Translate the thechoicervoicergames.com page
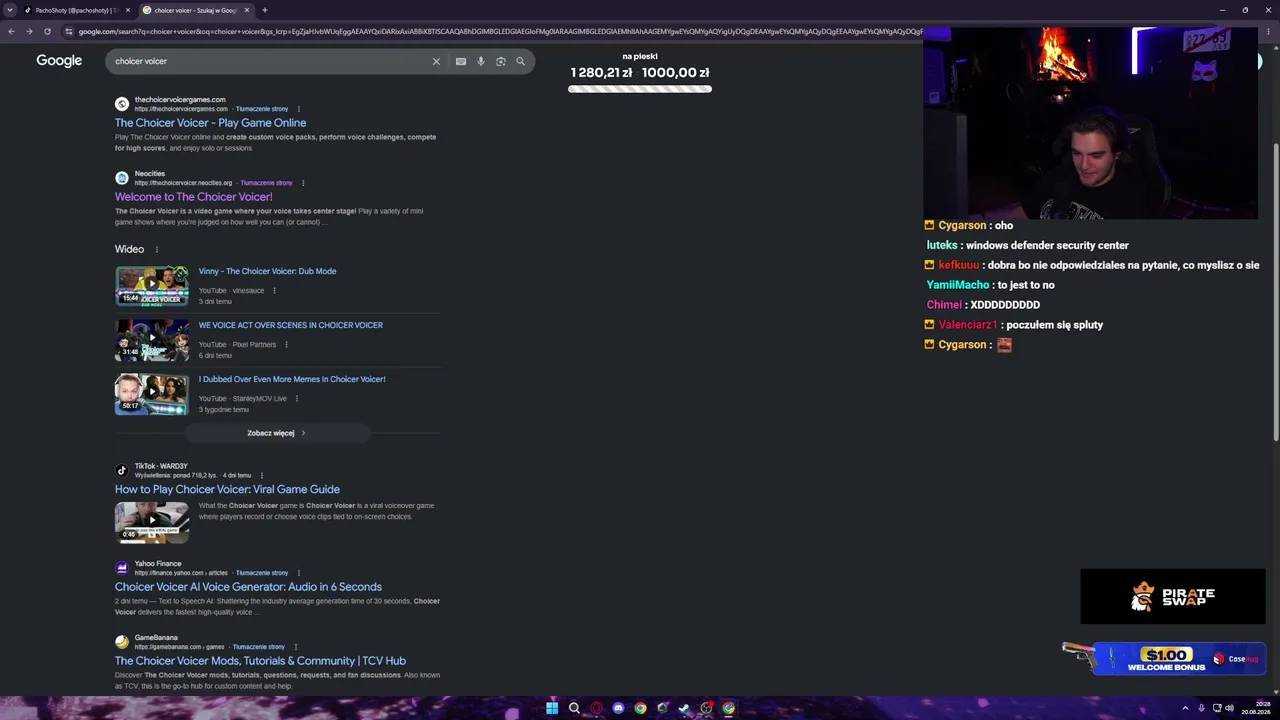Screen dimensions: 1280x720 pos(262,109)
